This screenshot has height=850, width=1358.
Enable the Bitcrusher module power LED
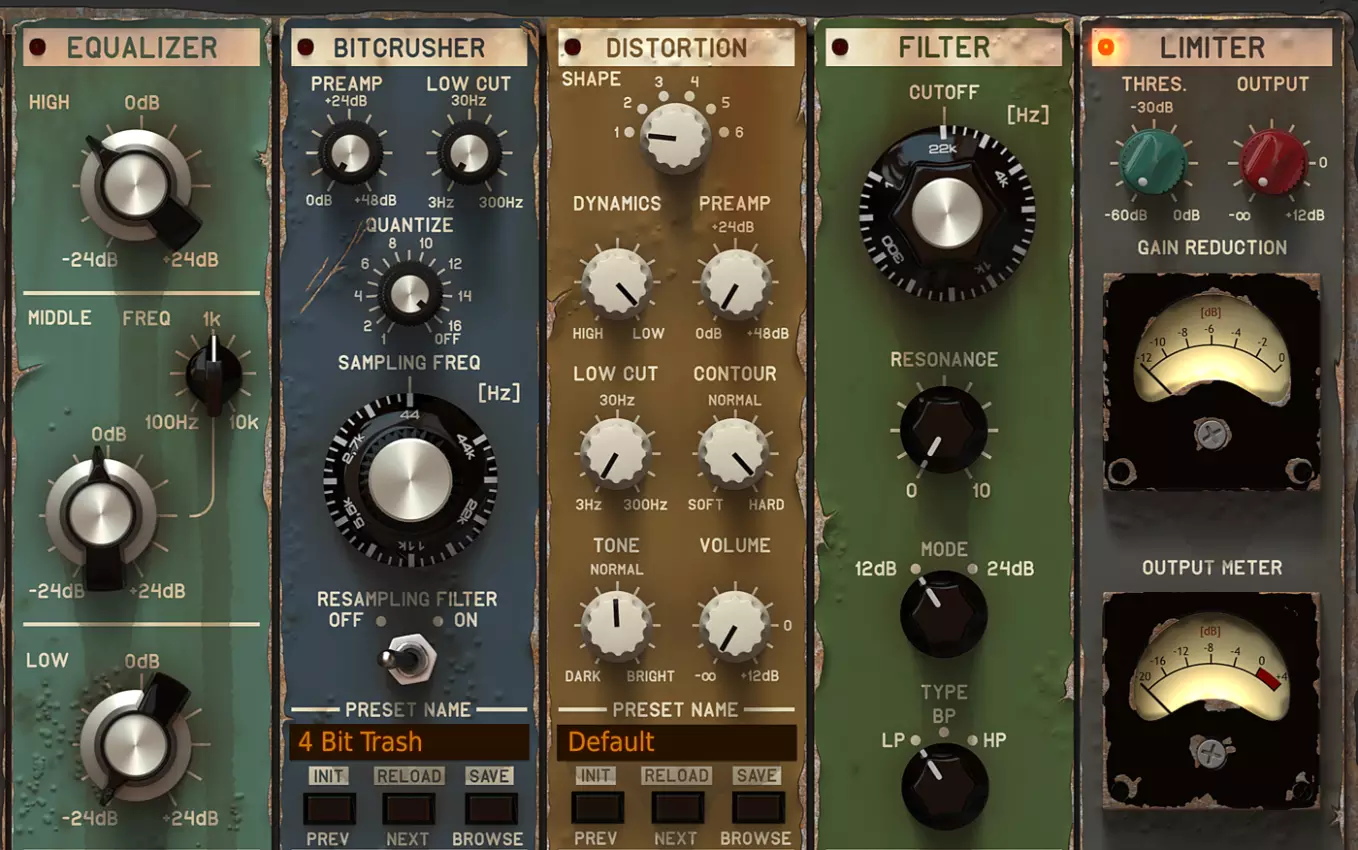(x=306, y=47)
